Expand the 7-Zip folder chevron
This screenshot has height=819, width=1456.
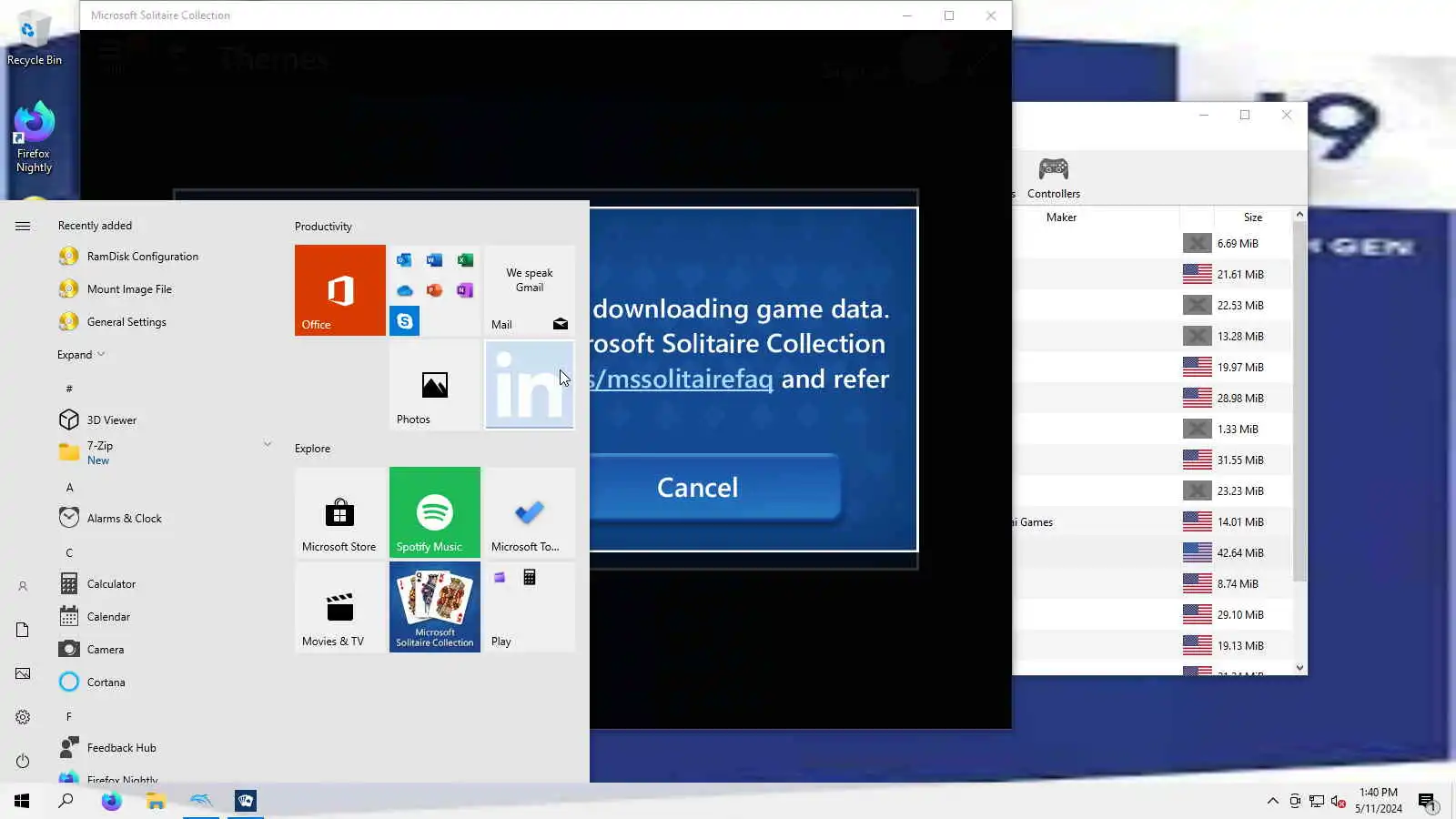[268, 445]
